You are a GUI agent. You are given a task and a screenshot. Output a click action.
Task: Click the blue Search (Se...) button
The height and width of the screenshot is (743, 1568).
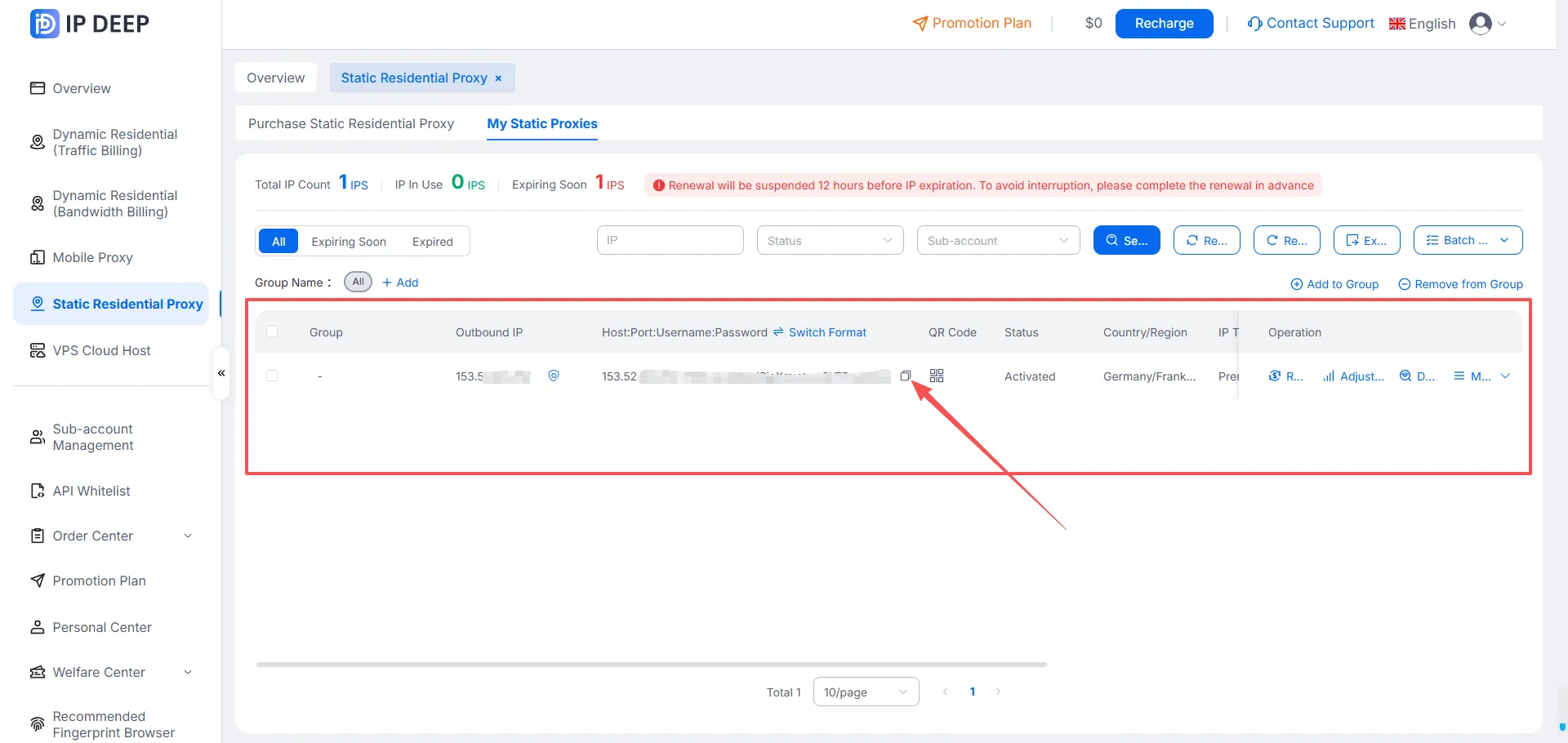click(1126, 240)
